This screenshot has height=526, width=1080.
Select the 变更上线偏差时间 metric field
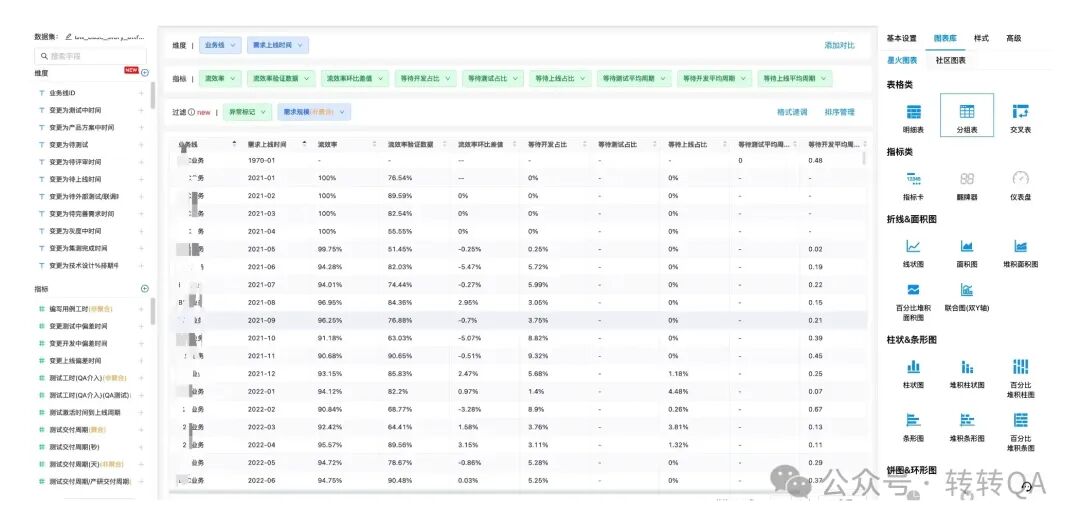[x=75, y=361]
